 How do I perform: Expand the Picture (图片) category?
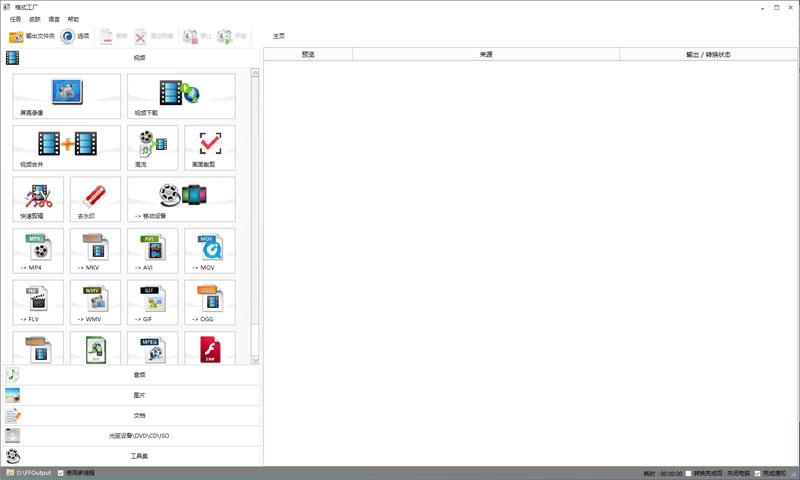(x=132, y=395)
